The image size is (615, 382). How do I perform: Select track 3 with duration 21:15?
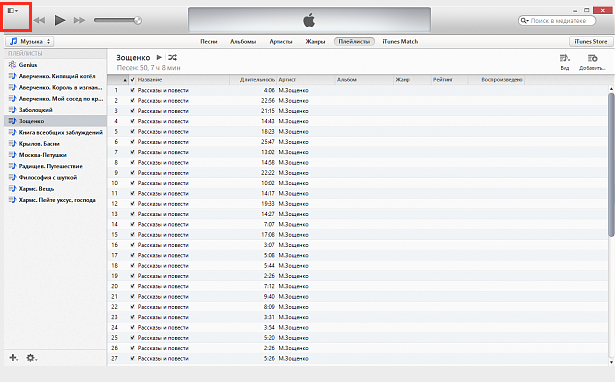point(358,111)
